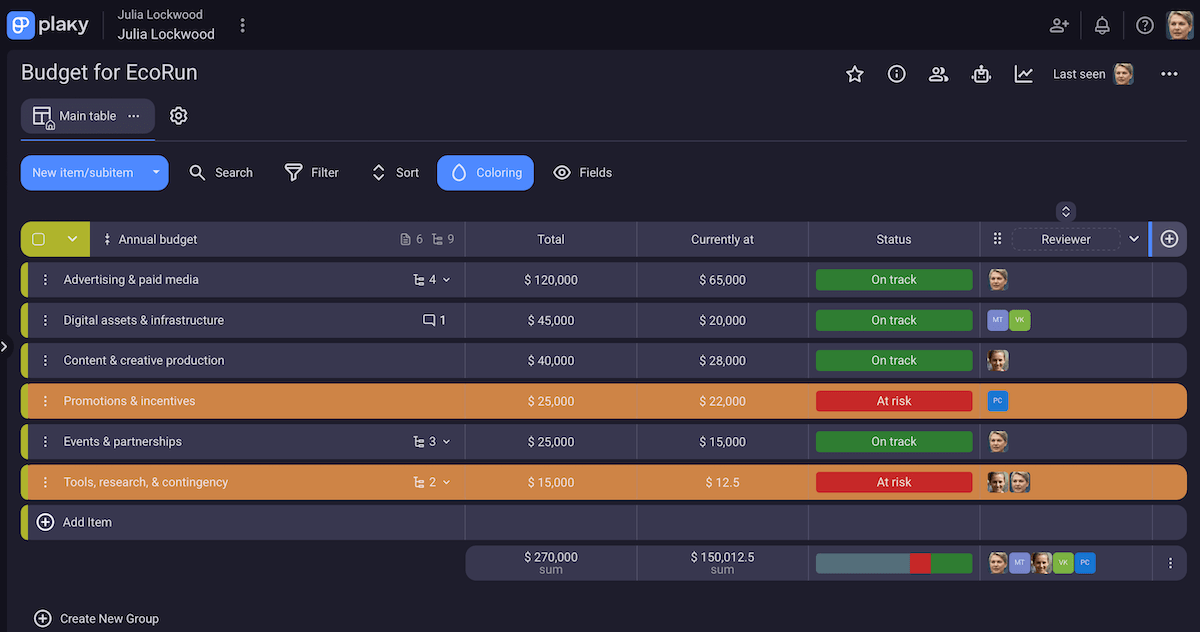
Task: Open view settings gear icon
Action: pos(178,116)
